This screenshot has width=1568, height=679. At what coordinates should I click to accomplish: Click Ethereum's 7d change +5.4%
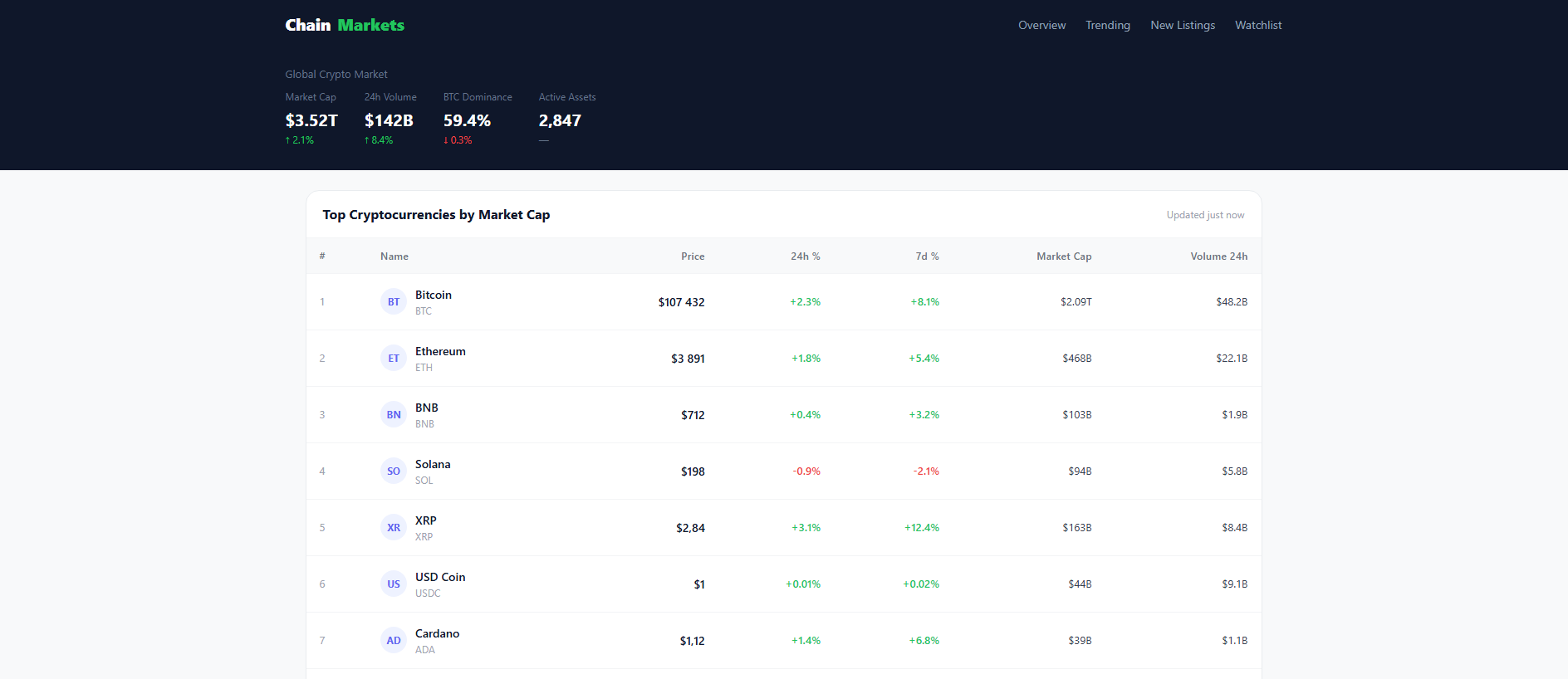coord(924,359)
